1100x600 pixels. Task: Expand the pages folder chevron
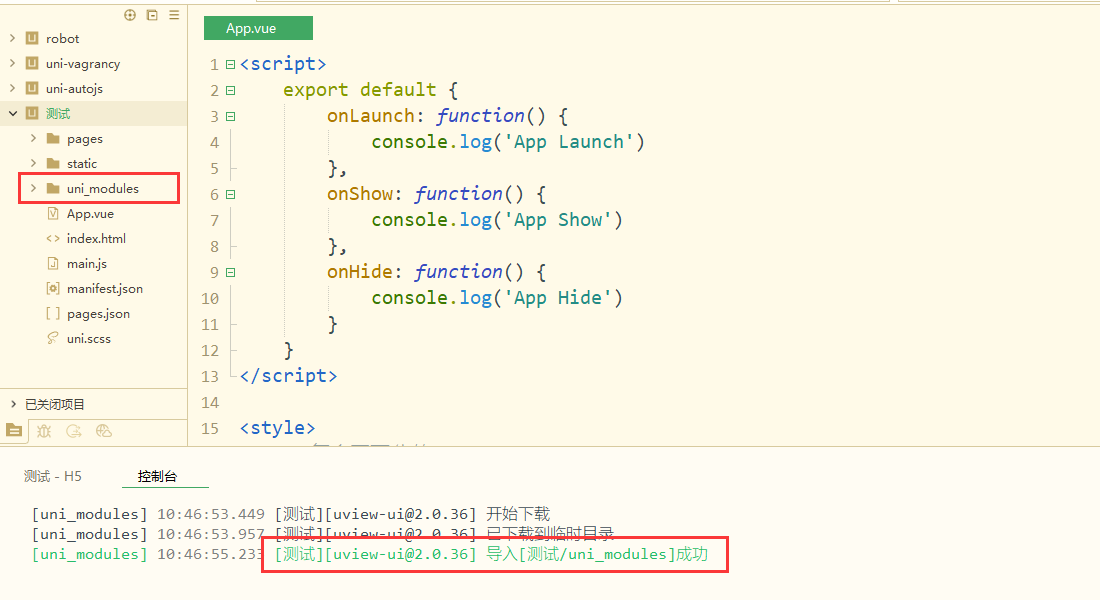coord(33,138)
